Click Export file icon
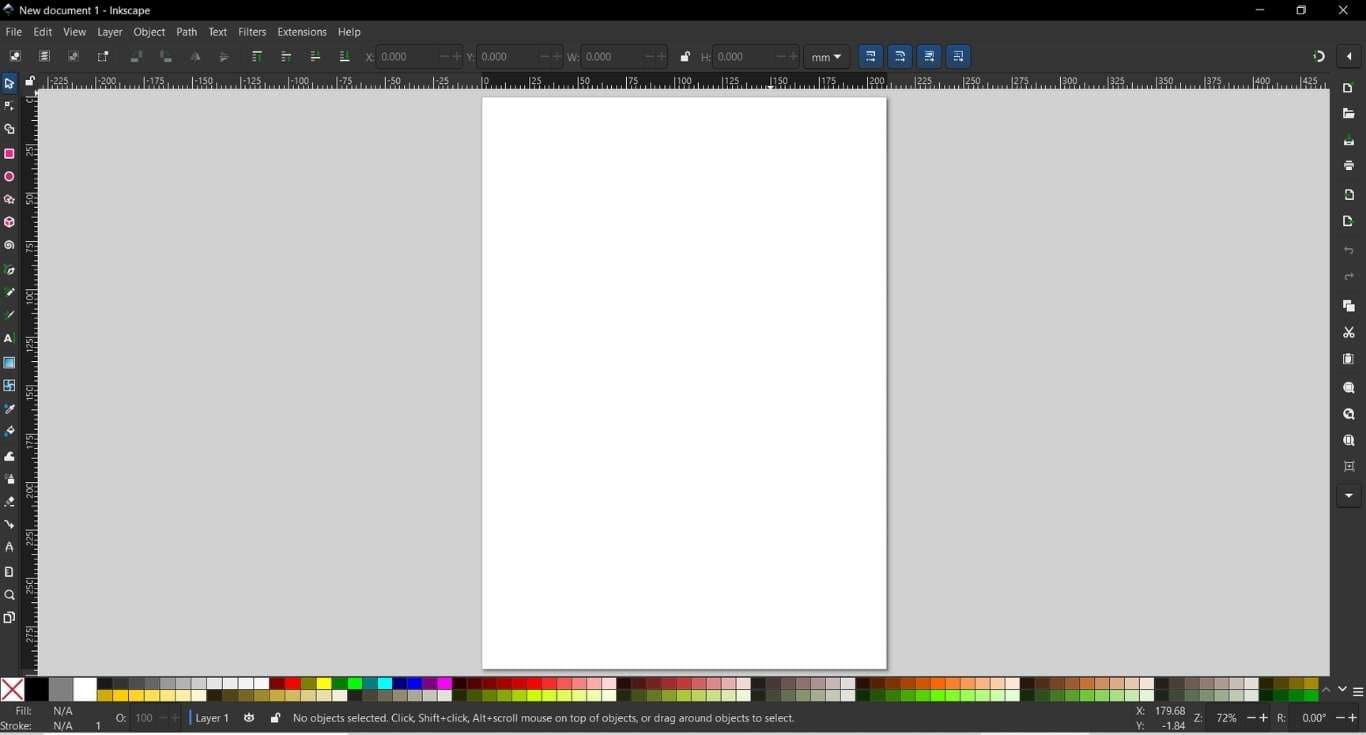The image size is (1366, 735). [1349, 221]
